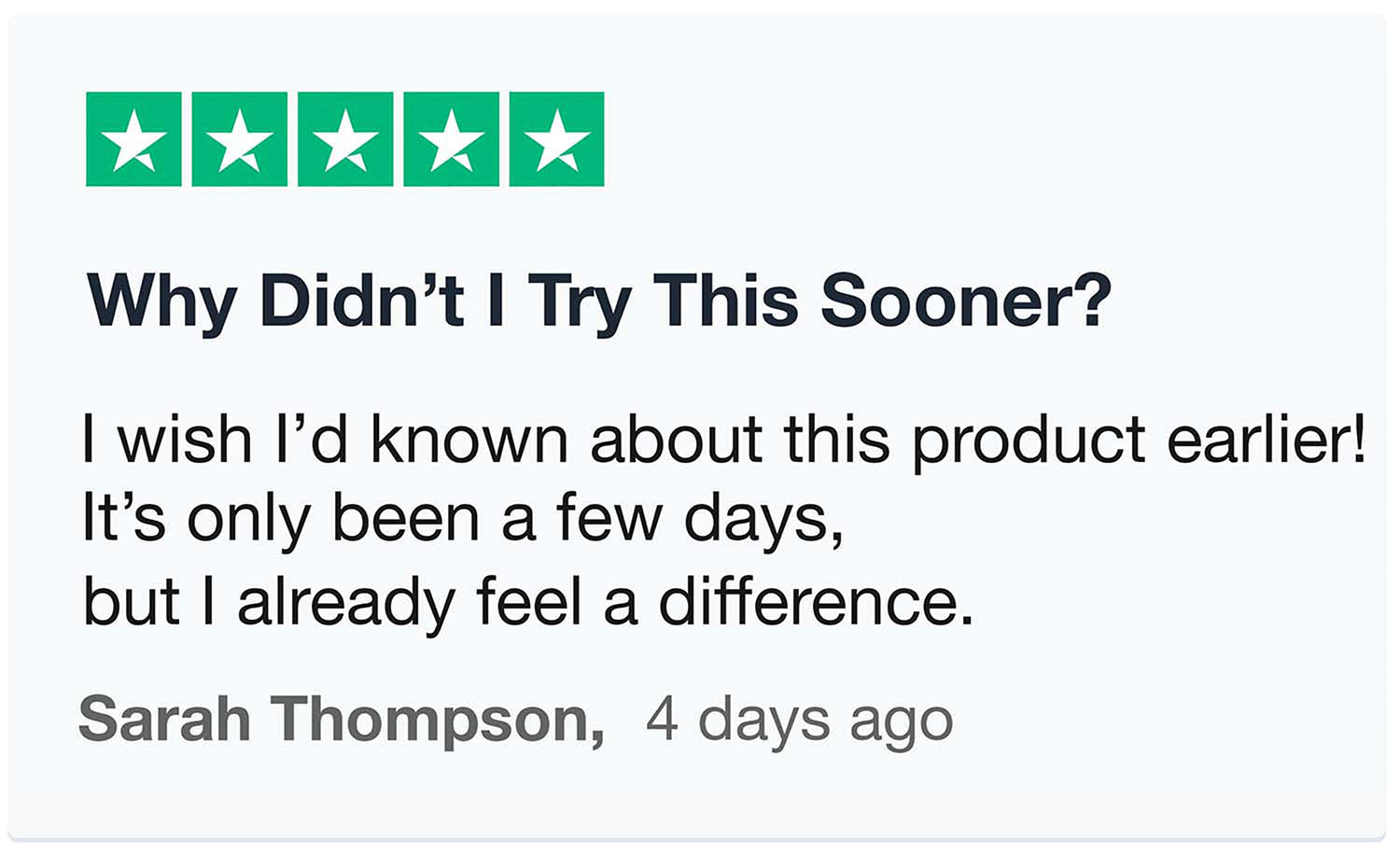Screen dimensions: 1400x855
Task: Click the word "Sooner?" in the title
Action: 966,301
